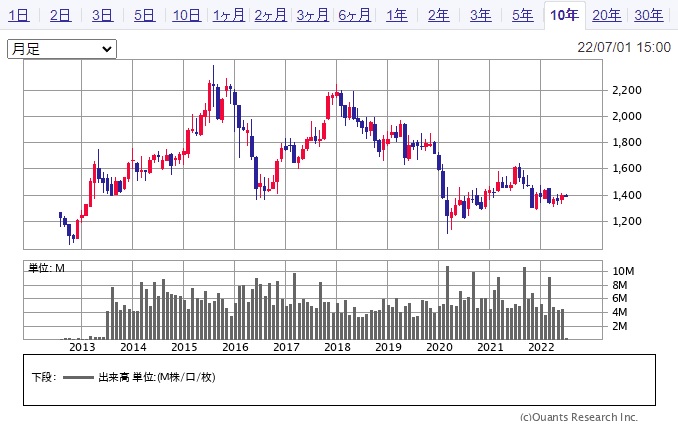Click the 10M volume axis label
The height and width of the screenshot is (428, 678).
623,271
